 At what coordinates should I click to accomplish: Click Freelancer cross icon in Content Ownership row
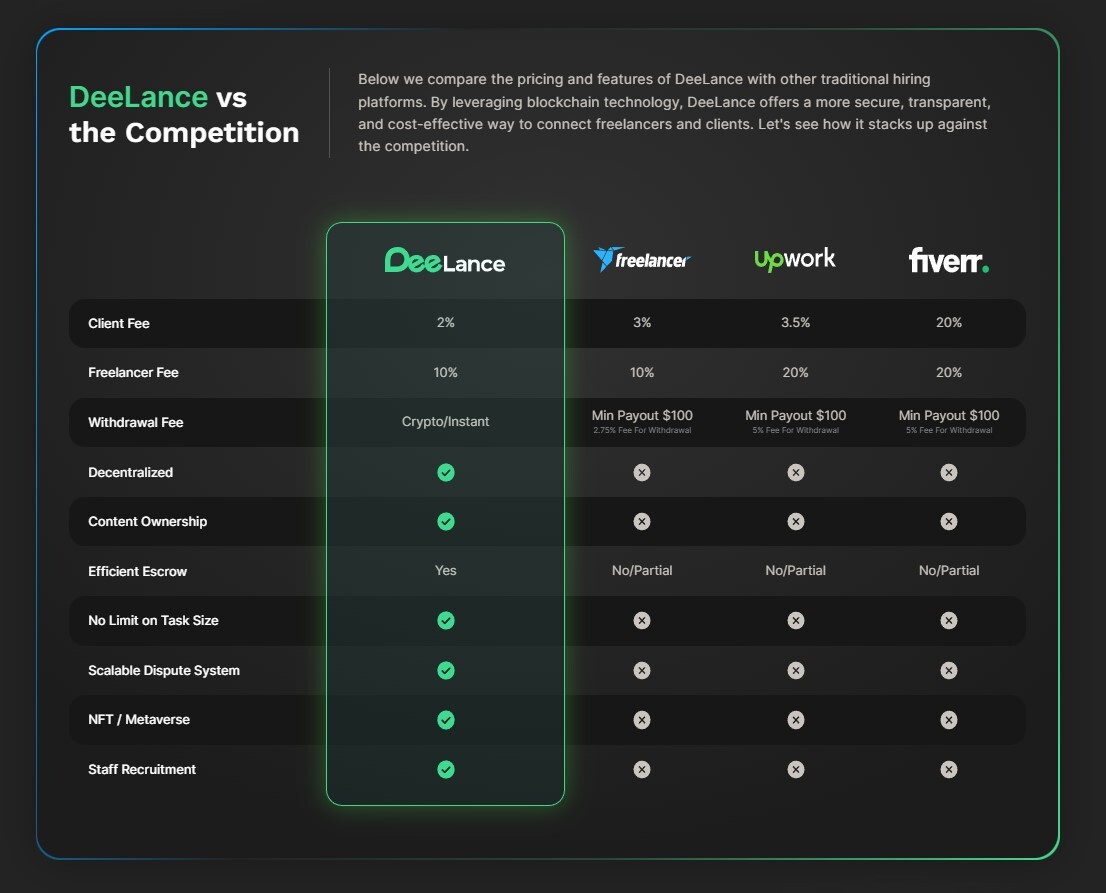[x=642, y=521]
